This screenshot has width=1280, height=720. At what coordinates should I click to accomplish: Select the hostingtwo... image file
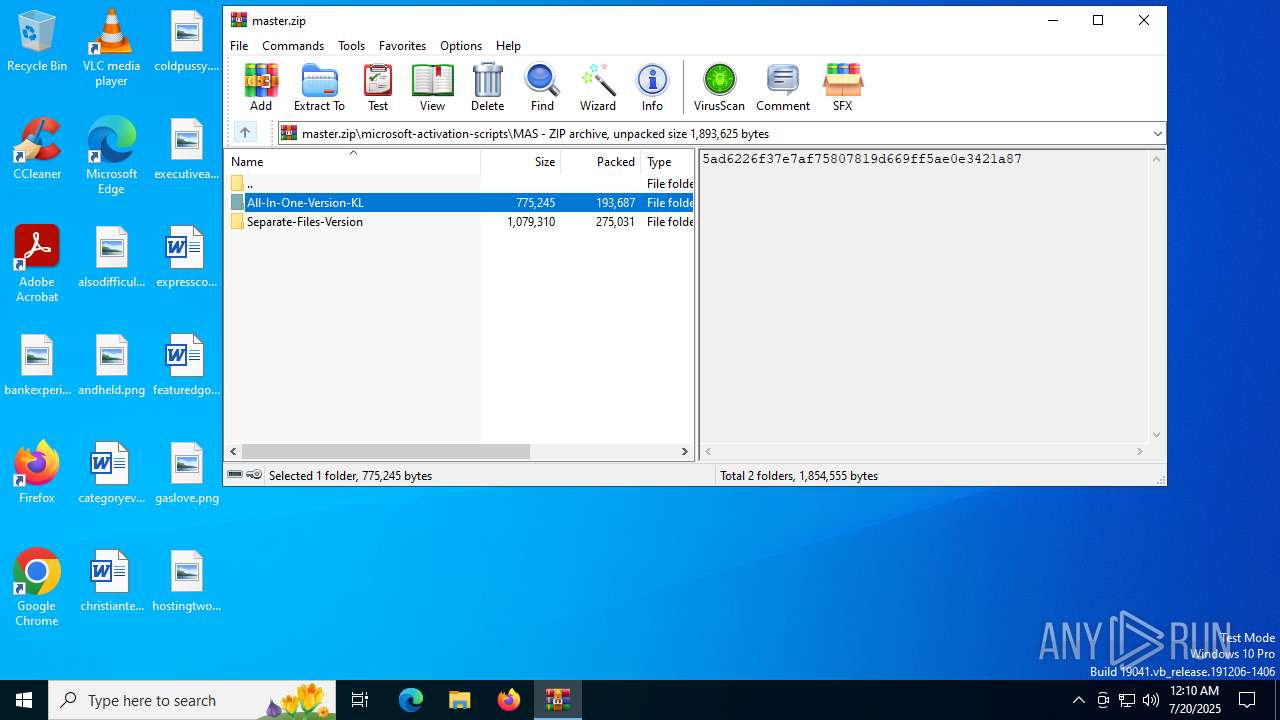[x=187, y=581]
